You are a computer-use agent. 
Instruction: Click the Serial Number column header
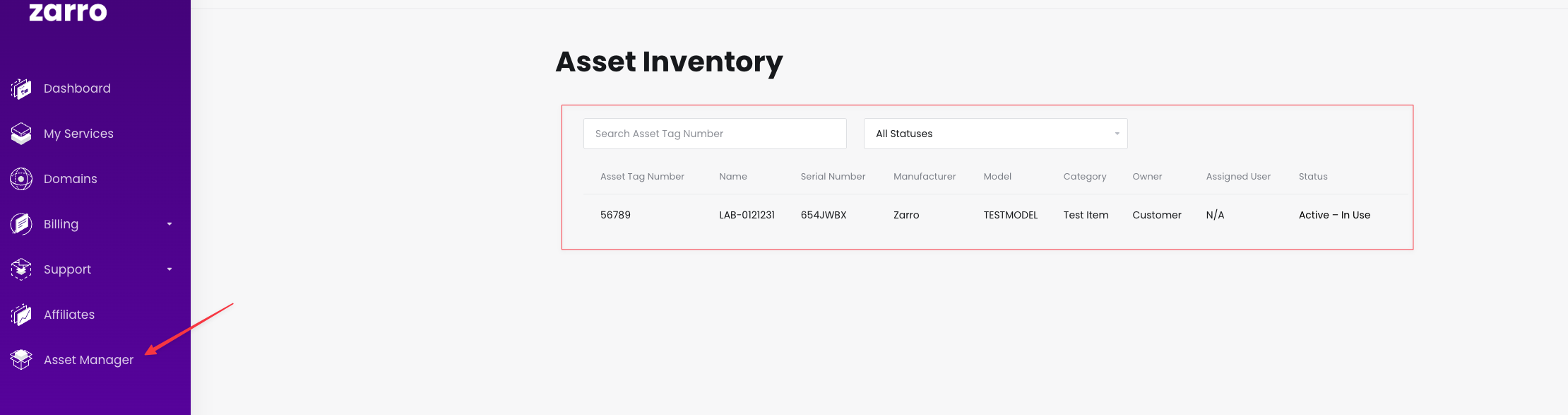[833, 177]
